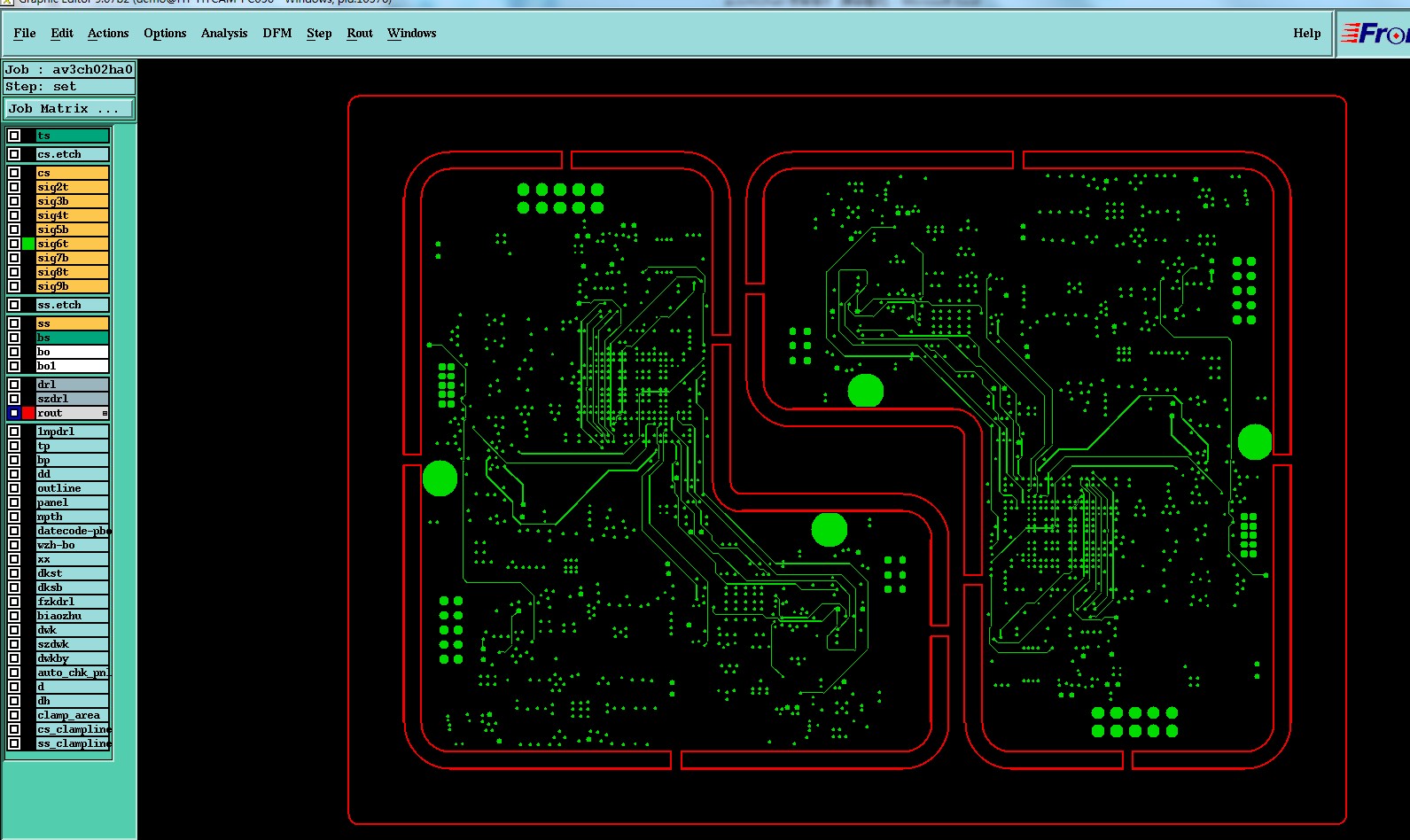Click the Frontline logo
Viewport: 1410px width, 840px height.
1374,34
